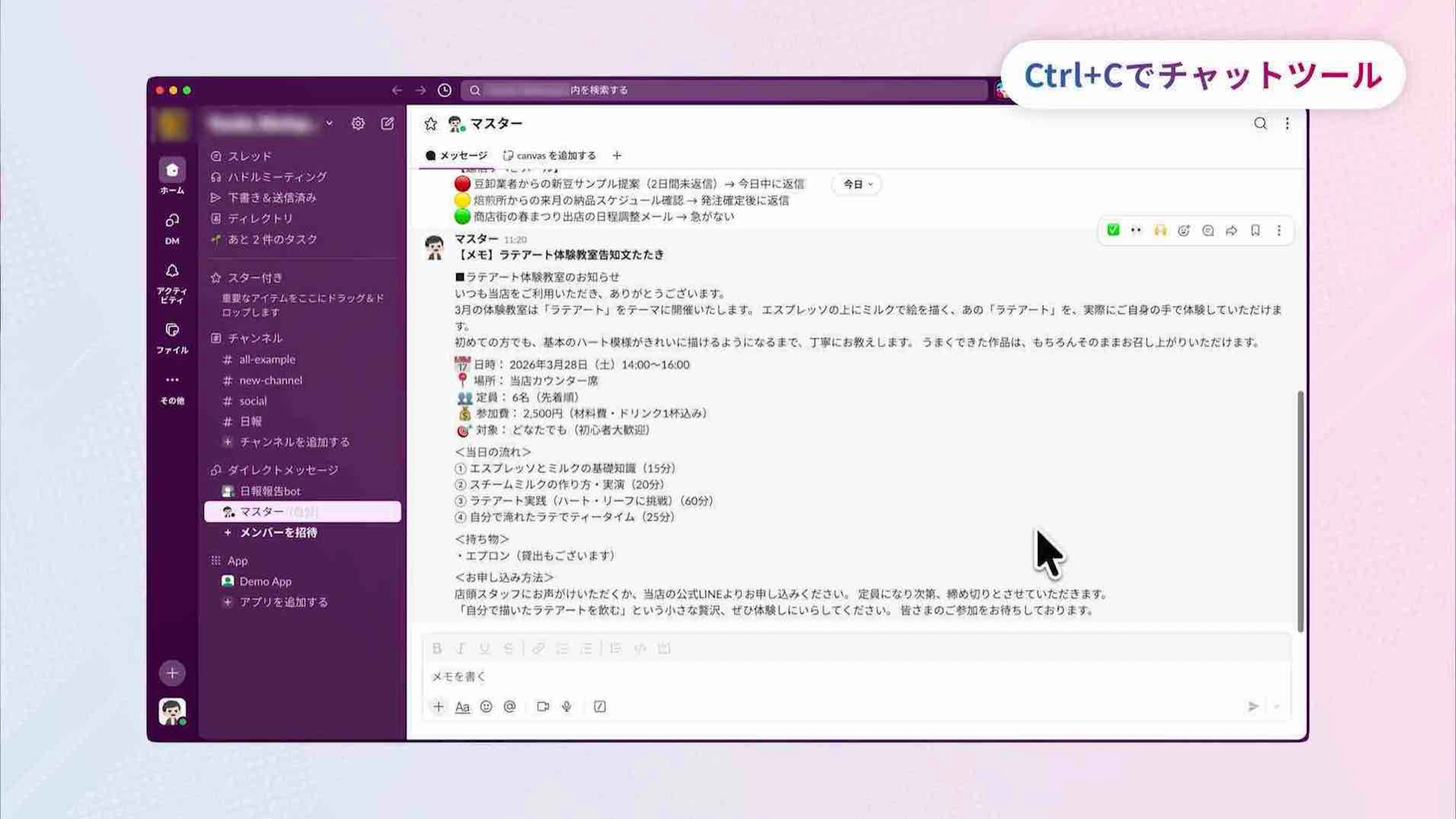Open workspace name dropdown chevron
This screenshot has height=819, width=1456.
329,123
